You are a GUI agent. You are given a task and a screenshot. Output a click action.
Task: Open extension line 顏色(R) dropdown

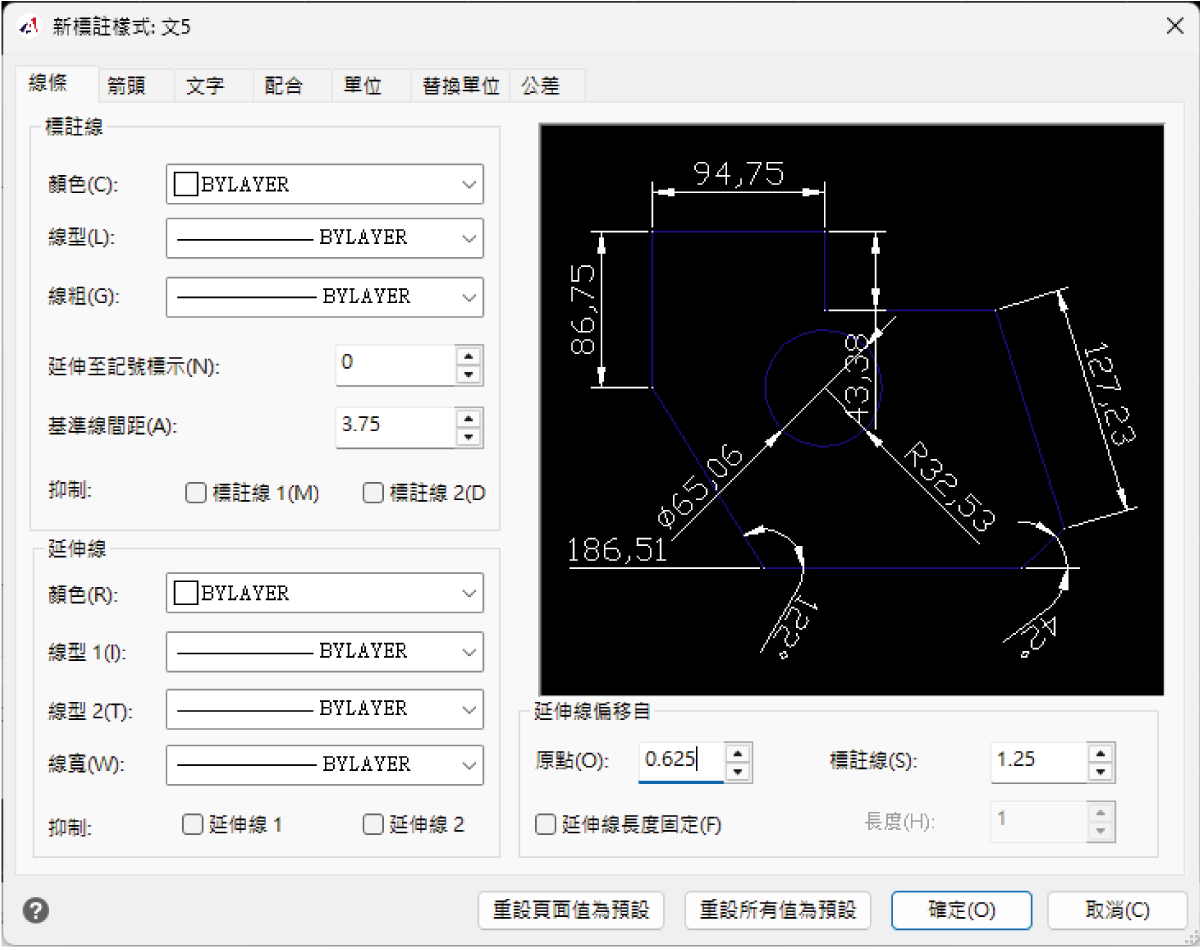pos(325,593)
